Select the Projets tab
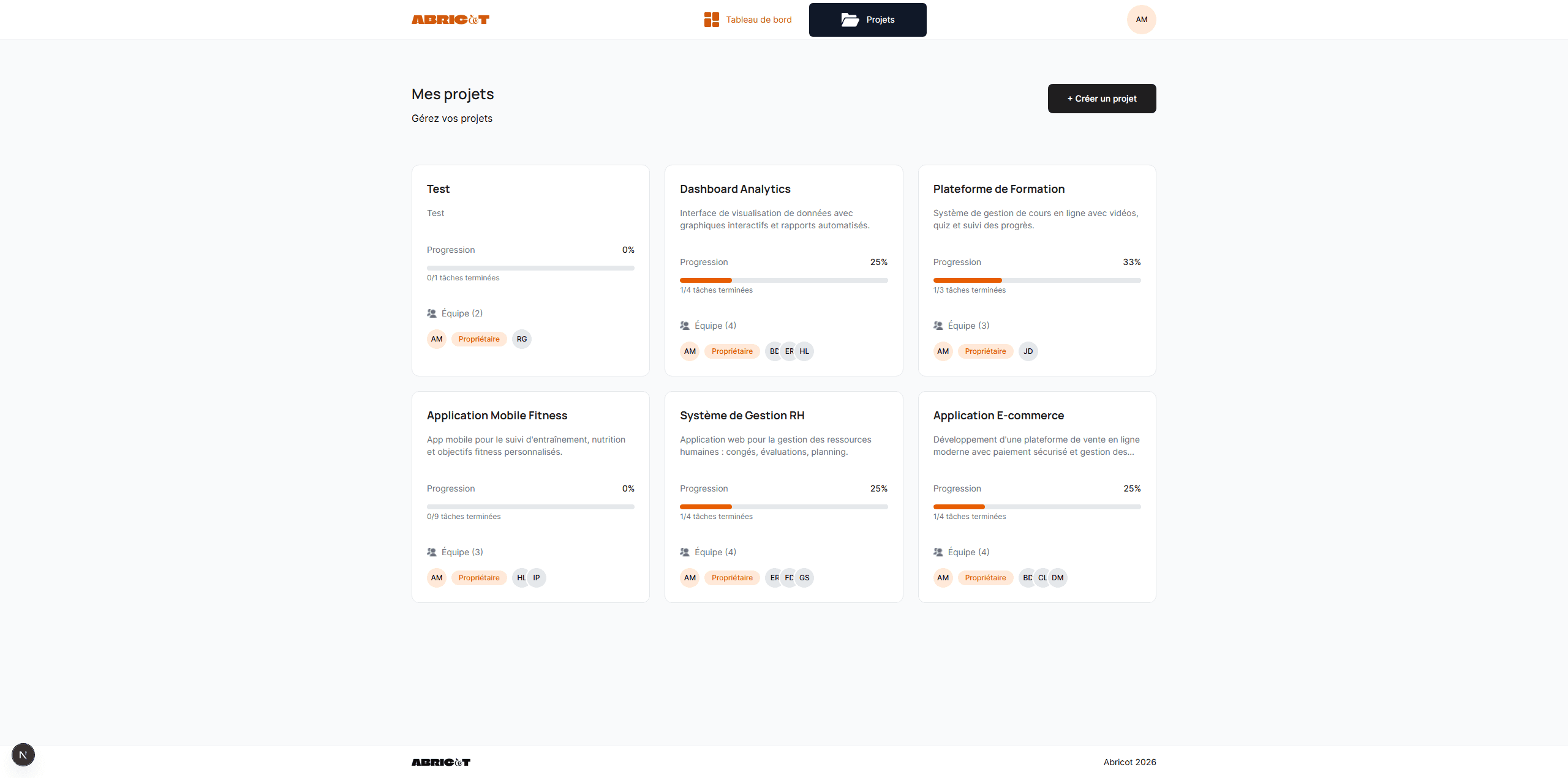Viewport: 1568px width, 778px height. pos(867,20)
